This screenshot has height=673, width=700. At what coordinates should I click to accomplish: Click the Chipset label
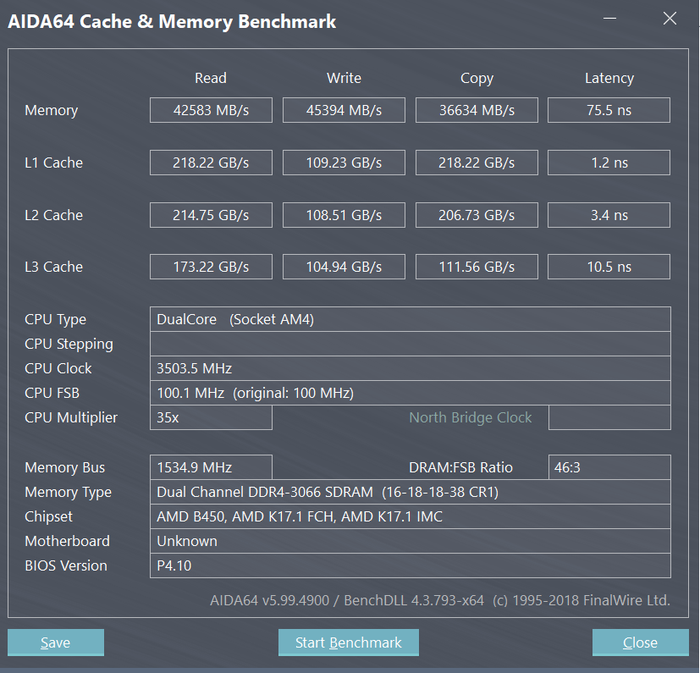coord(48,517)
